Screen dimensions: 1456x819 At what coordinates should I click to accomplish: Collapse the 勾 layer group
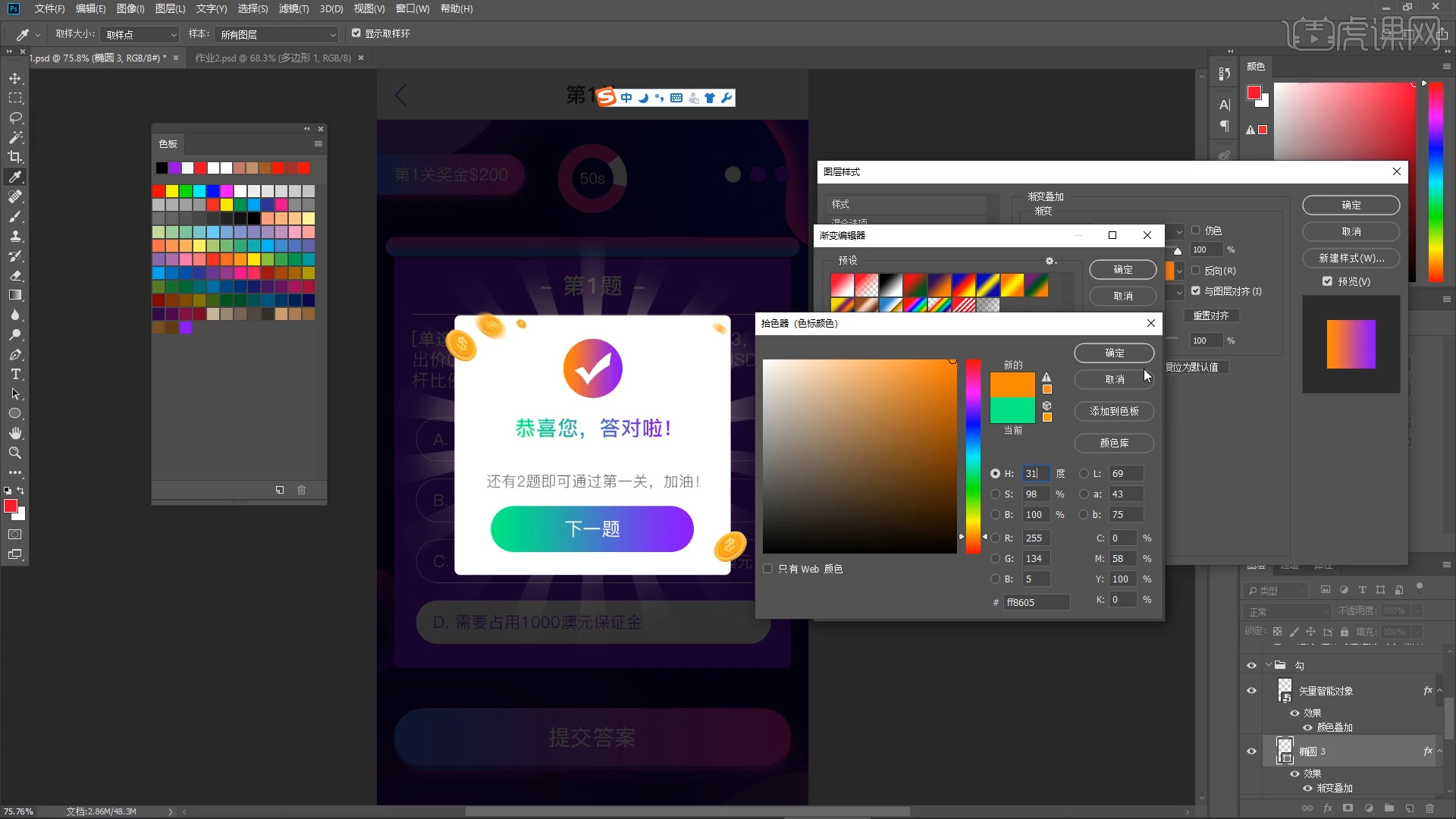(1268, 665)
